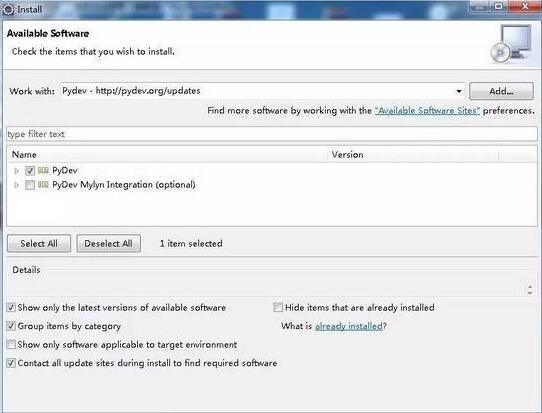542x413 pixels.
Task: Click the PyDev category icon
Action: click(43, 170)
